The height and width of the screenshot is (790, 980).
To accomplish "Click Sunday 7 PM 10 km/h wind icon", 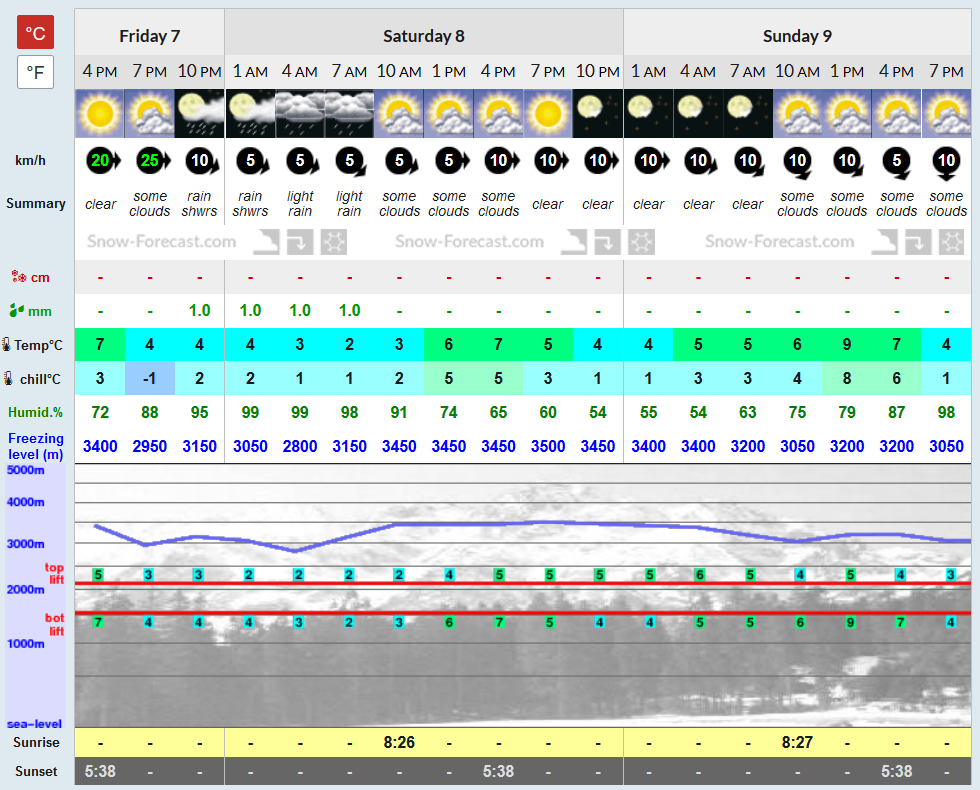I will tap(946, 162).
